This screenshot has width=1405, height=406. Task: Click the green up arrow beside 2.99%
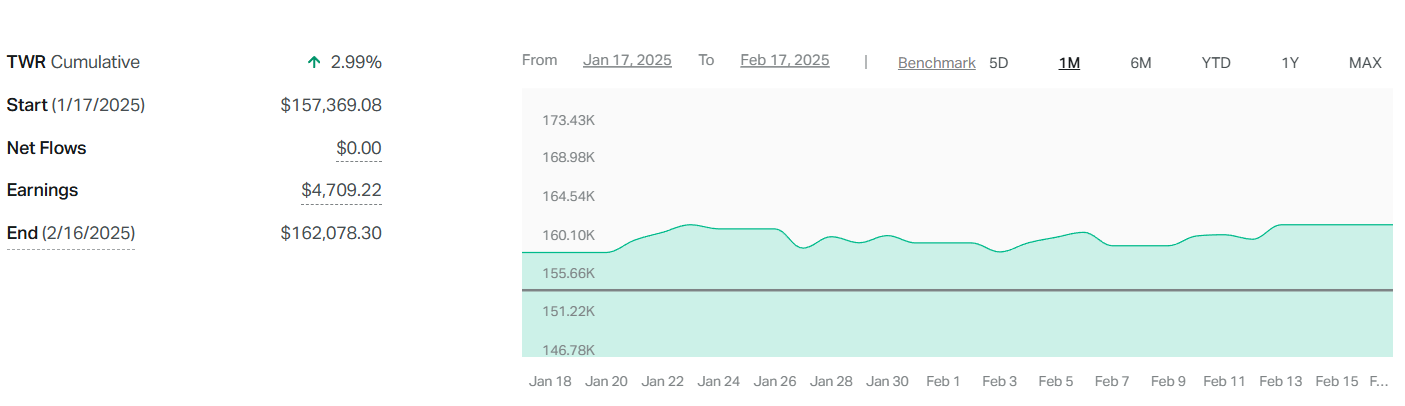point(314,62)
